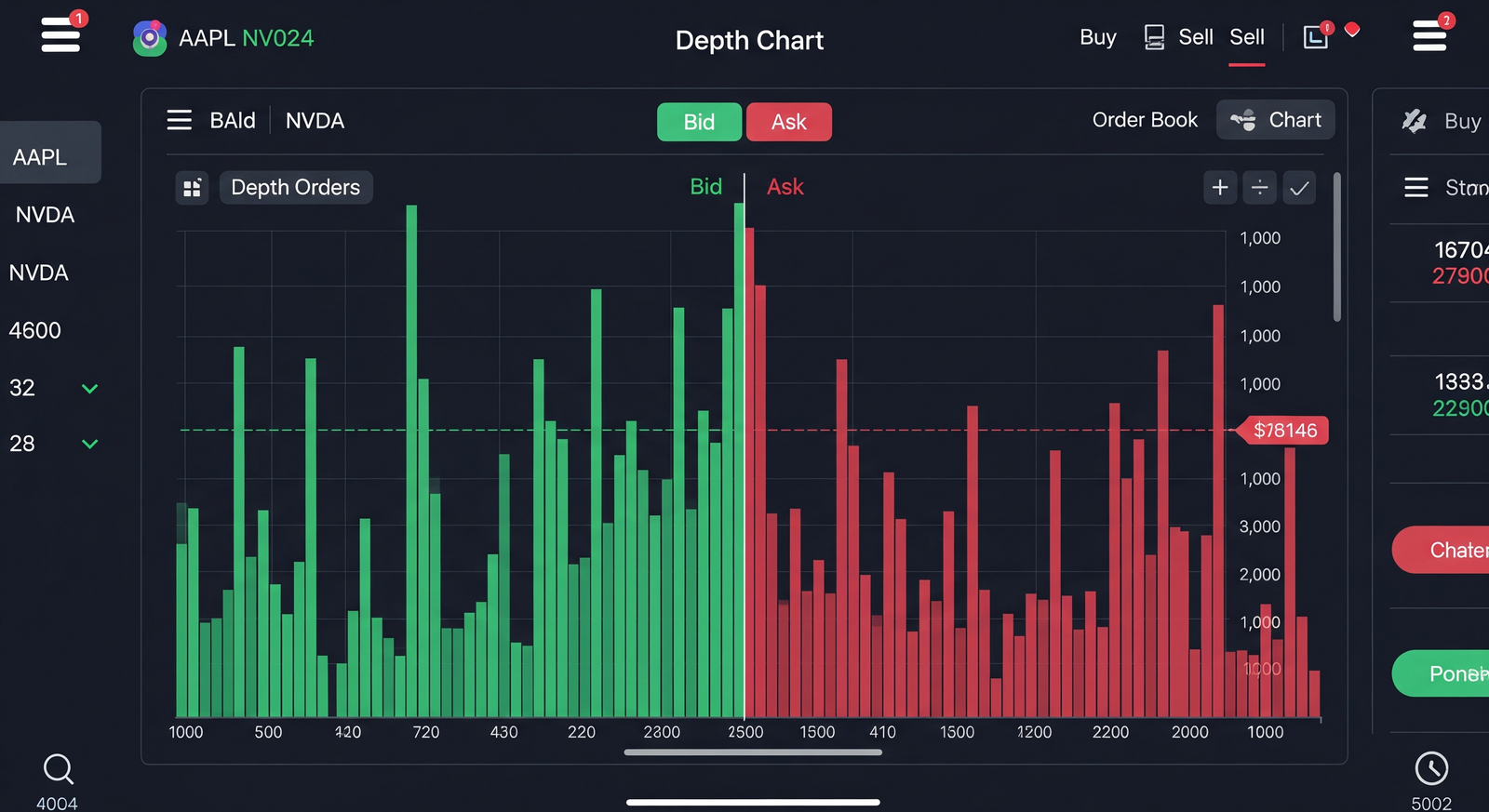1489x812 pixels.
Task: Expand the 28 row chevron
Action: pyautogui.click(x=89, y=445)
